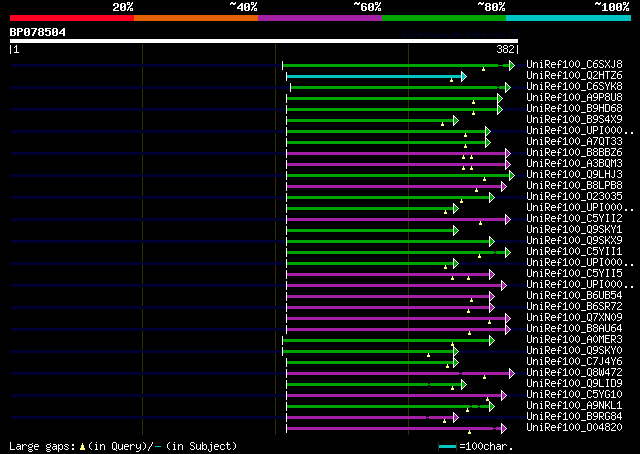Select the UniRef100_A3BQM3 label
The height and width of the screenshot is (454, 640).
[x=574, y=163]
